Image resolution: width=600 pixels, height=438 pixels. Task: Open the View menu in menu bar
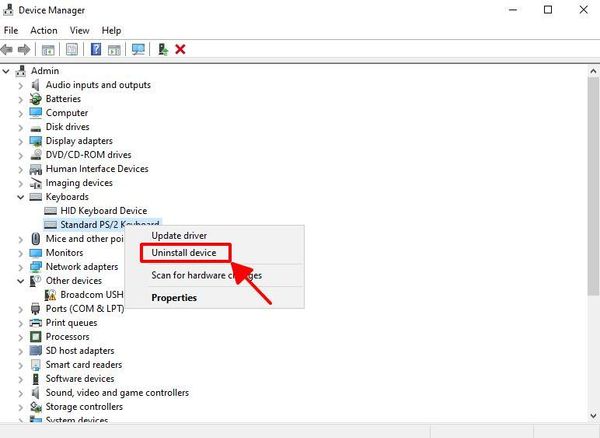pyautogui.click(x=79, y=30)
